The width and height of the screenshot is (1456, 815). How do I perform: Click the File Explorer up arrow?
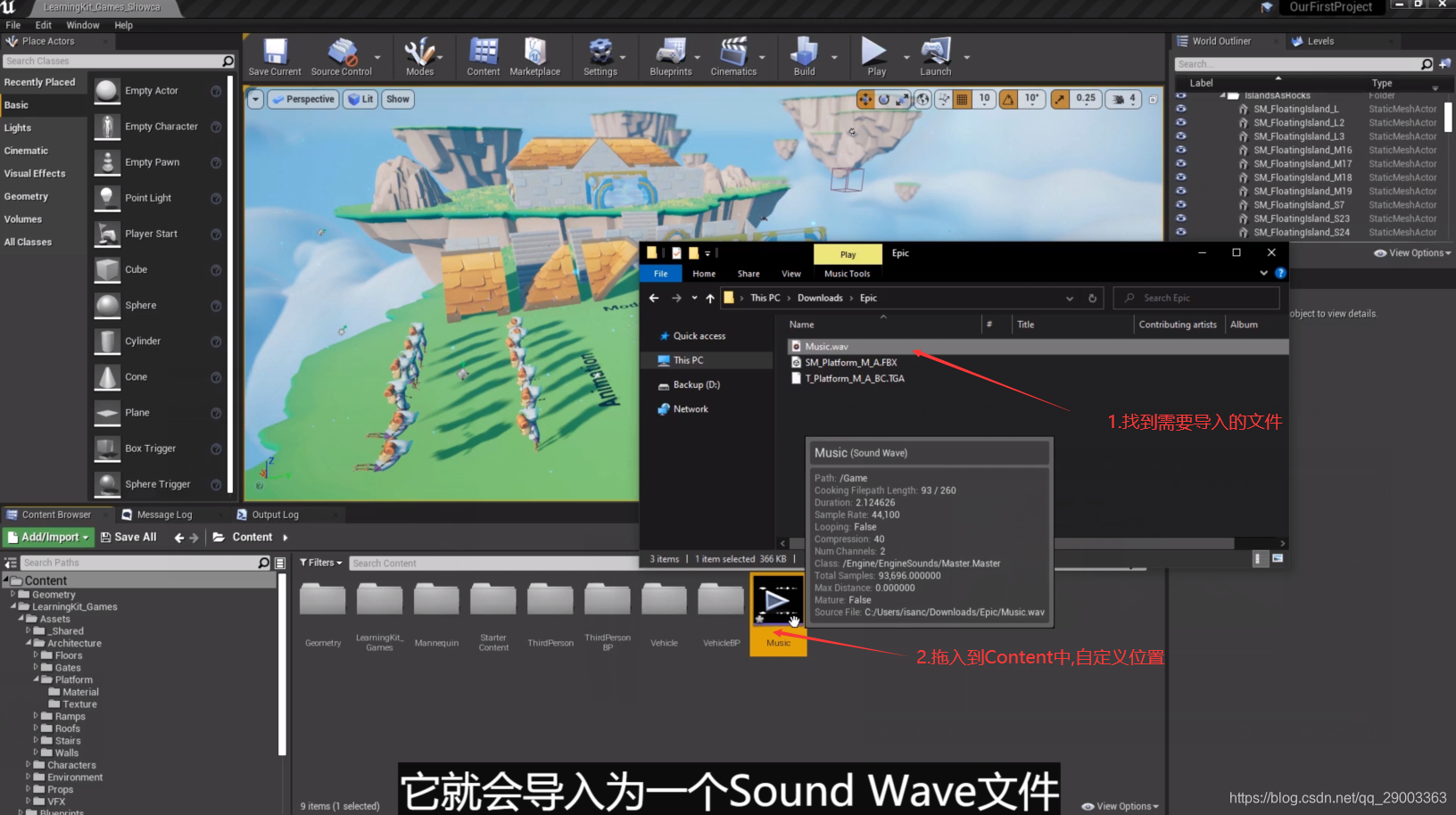(710, 298)
